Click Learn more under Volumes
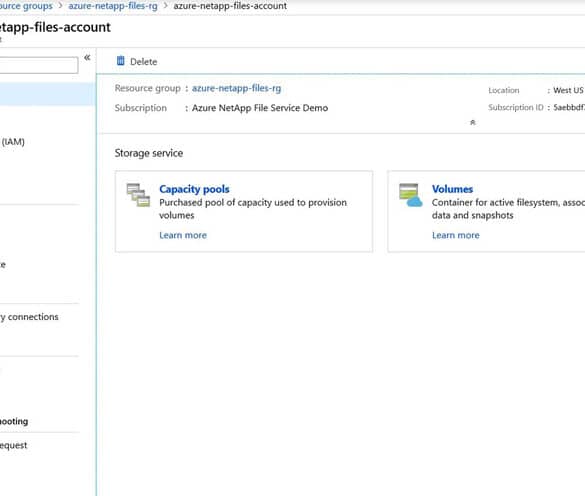Viewport: 585px width, 496px height. [456, 235]
